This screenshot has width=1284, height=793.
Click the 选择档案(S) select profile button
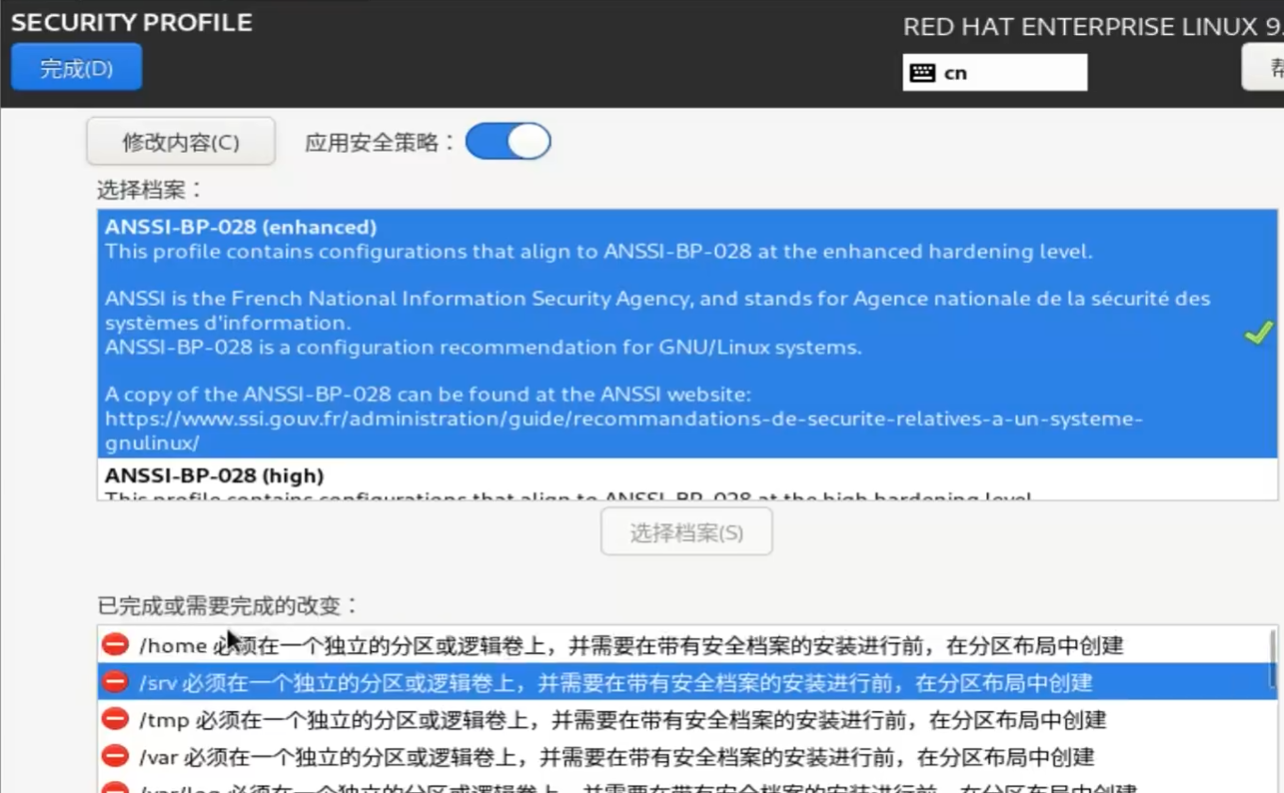pyautogui.click(x=686, y=532)
